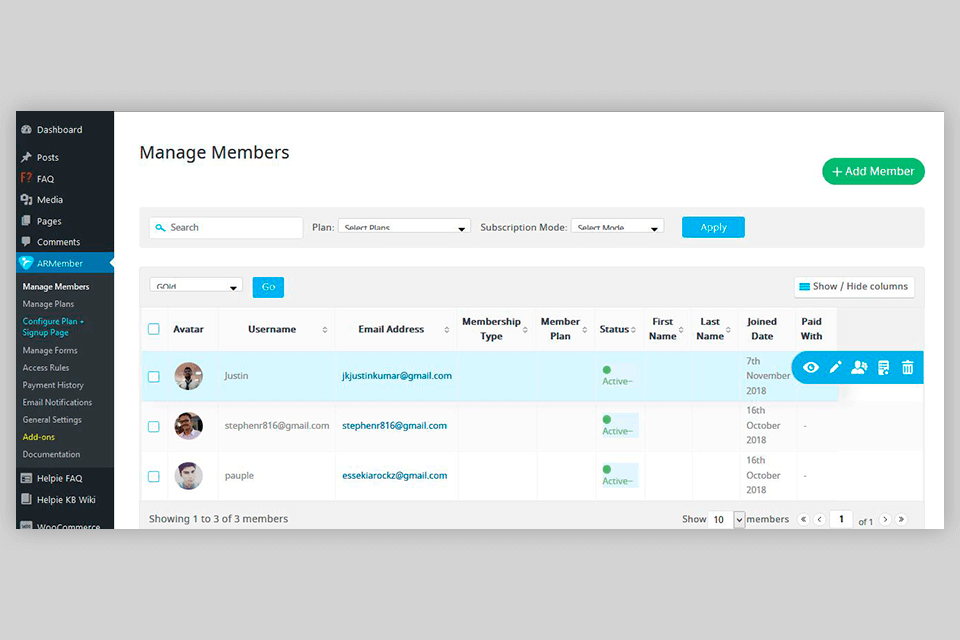This screenshot has width=960, height=640.
Task: Click the pencil edit icon in Justin's row
Action: 836,368
